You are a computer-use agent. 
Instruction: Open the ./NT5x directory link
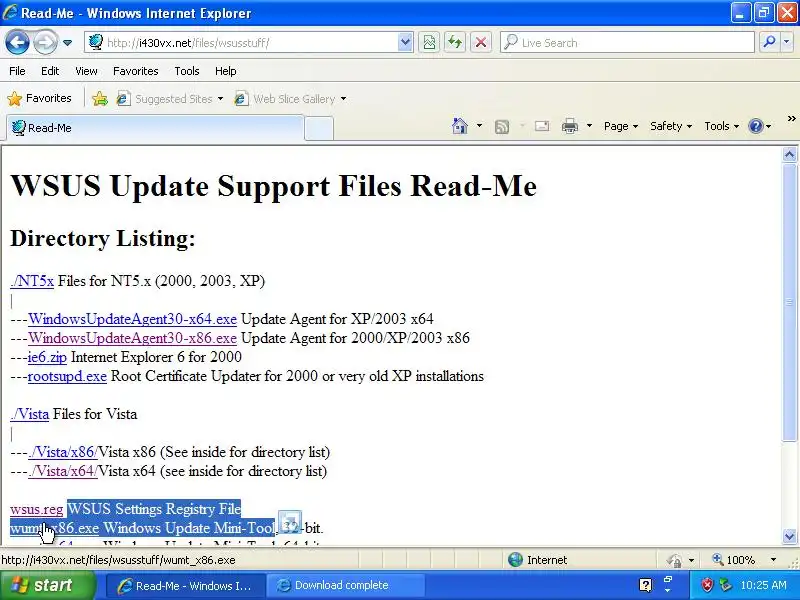pos(32,281)
